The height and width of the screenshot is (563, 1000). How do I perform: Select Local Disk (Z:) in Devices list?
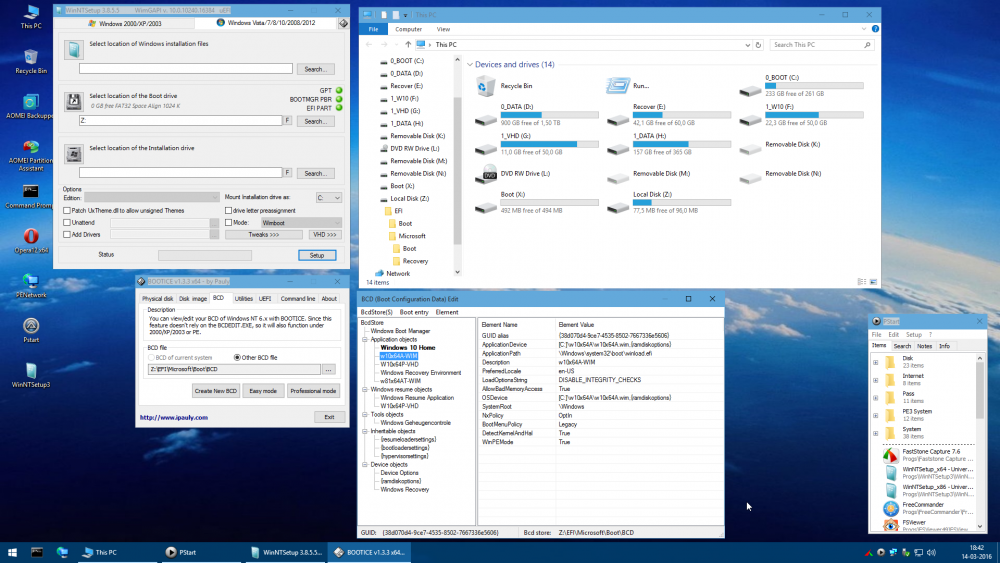click(668, 202)
